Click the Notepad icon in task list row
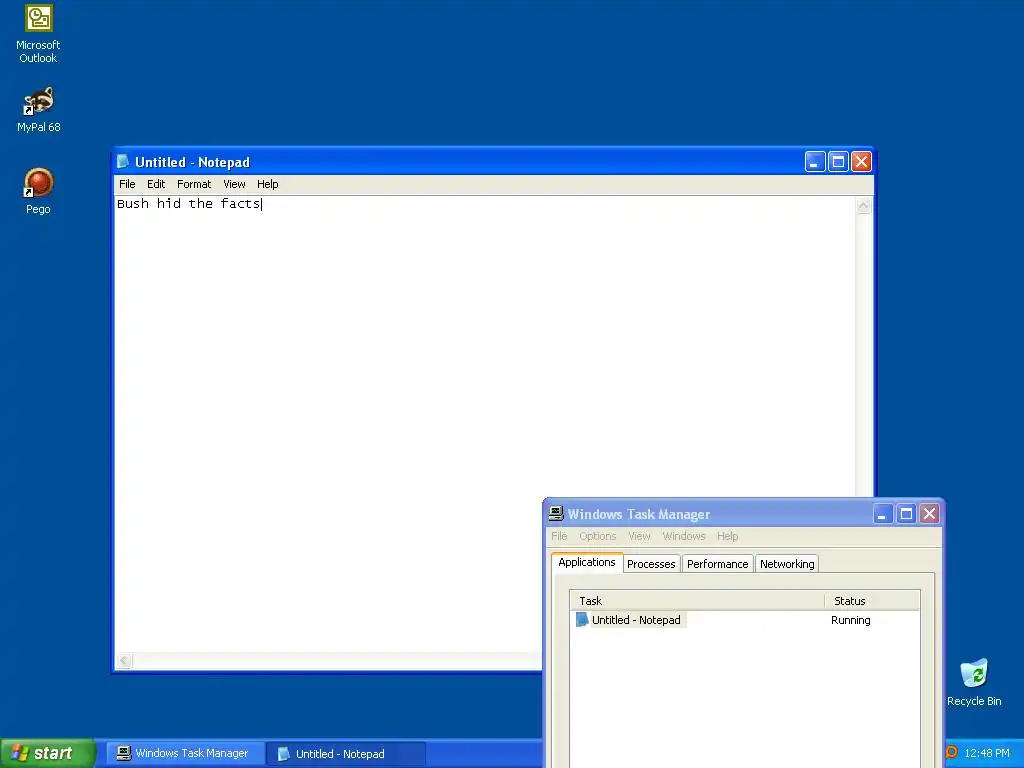1024x768 pixels. [582, 620]
